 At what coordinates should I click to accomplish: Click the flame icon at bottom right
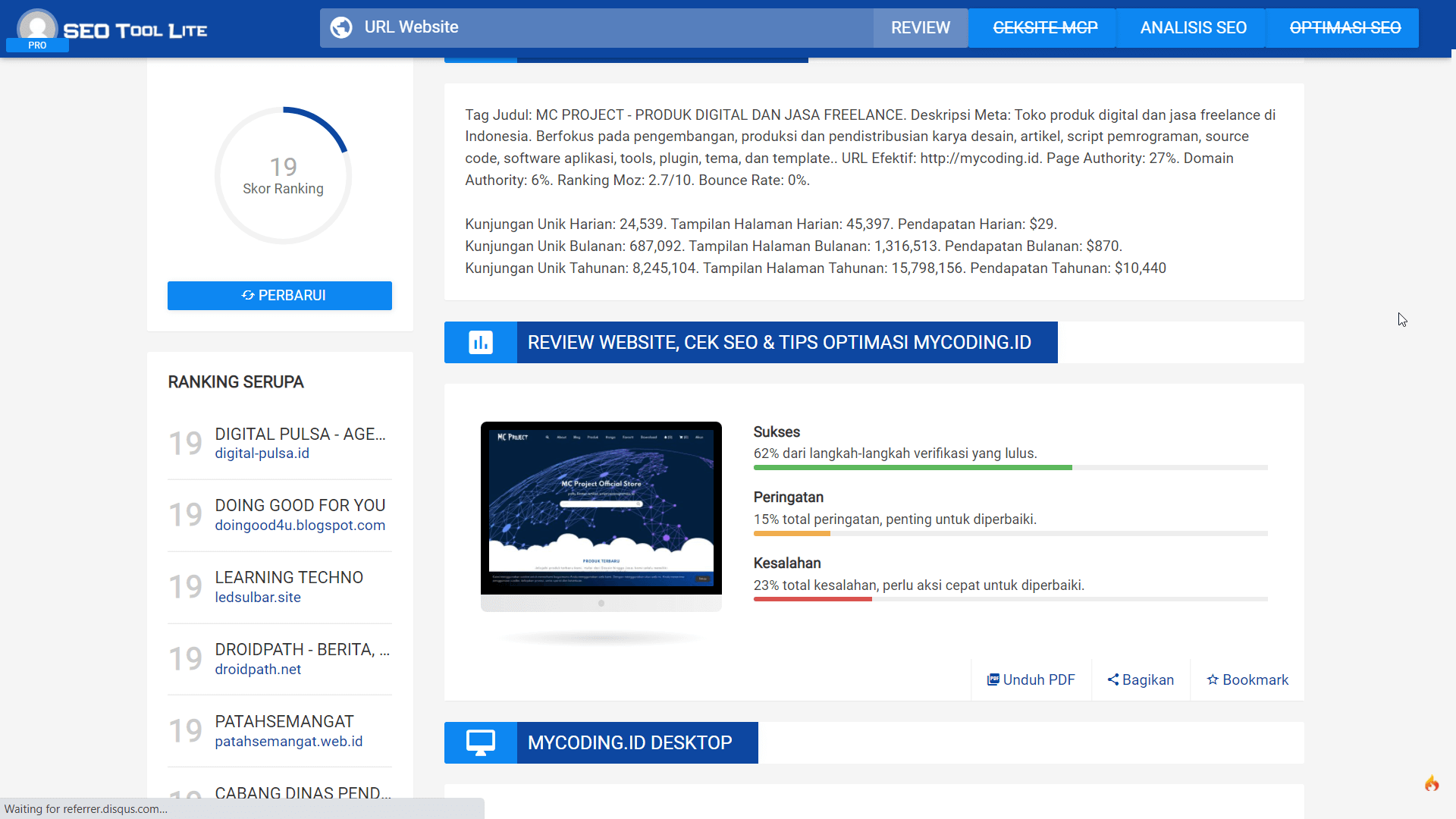pyautogui.click(x=1432, y=783)
